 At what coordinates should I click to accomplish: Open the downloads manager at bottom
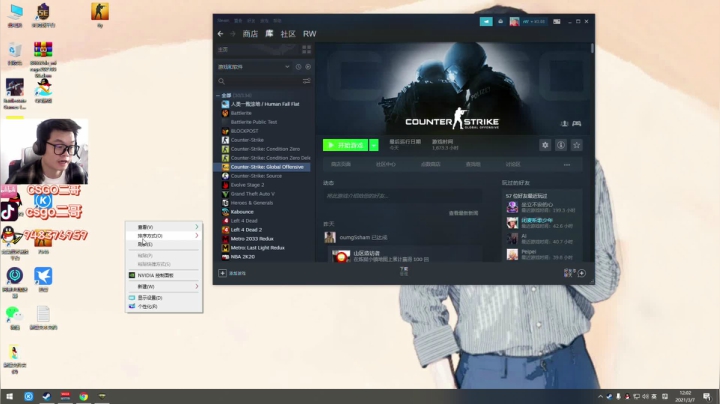coord(404,271)
